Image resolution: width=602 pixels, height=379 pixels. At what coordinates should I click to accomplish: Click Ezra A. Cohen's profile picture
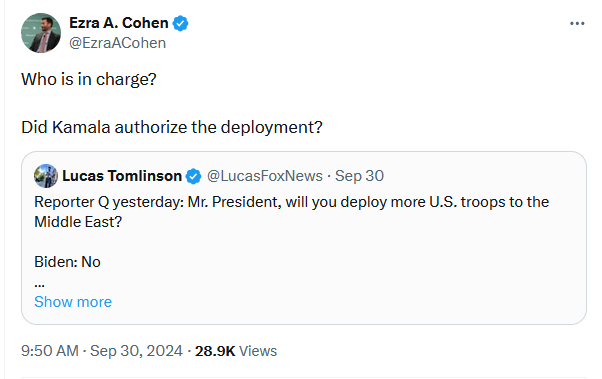(x=41, y=33)
